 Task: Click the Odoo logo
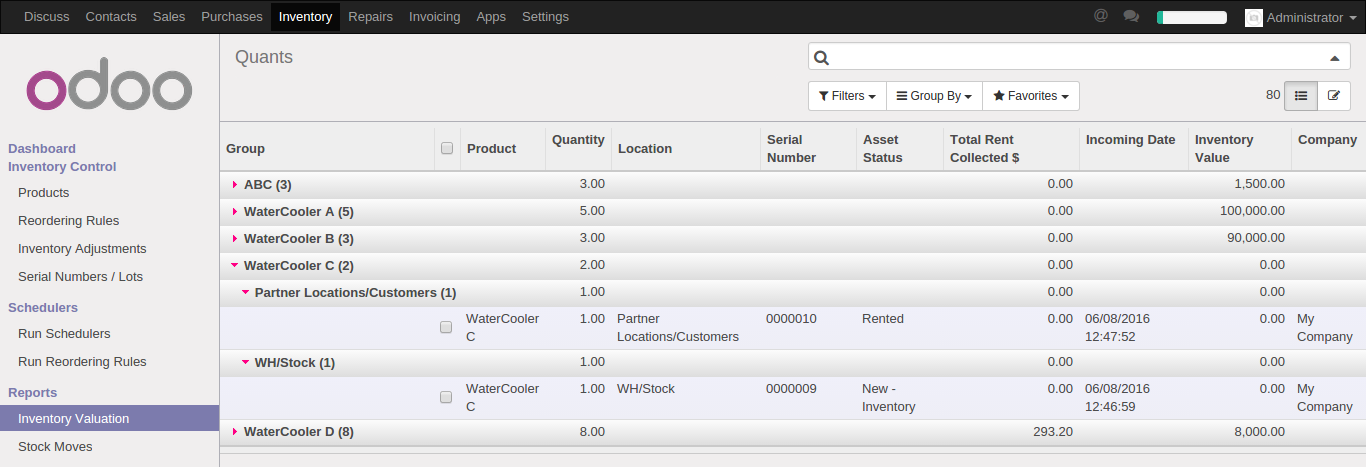coord(109,89)
